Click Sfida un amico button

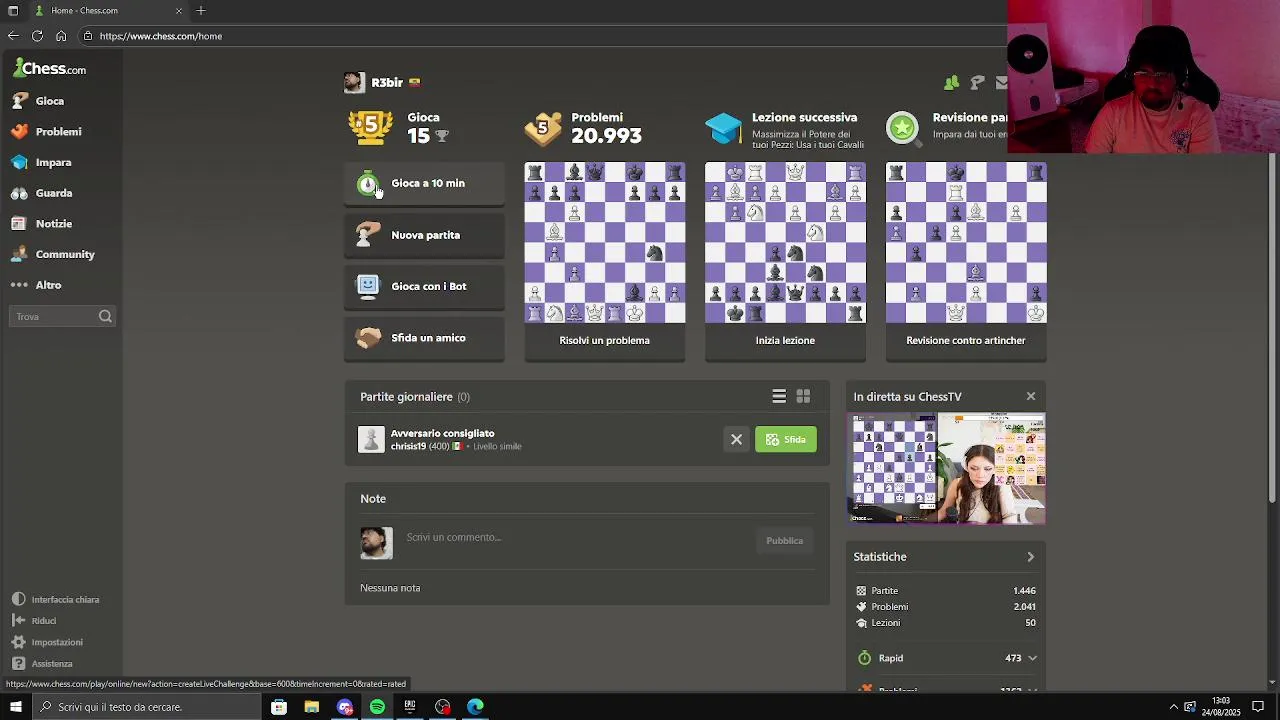pos(425,338)
